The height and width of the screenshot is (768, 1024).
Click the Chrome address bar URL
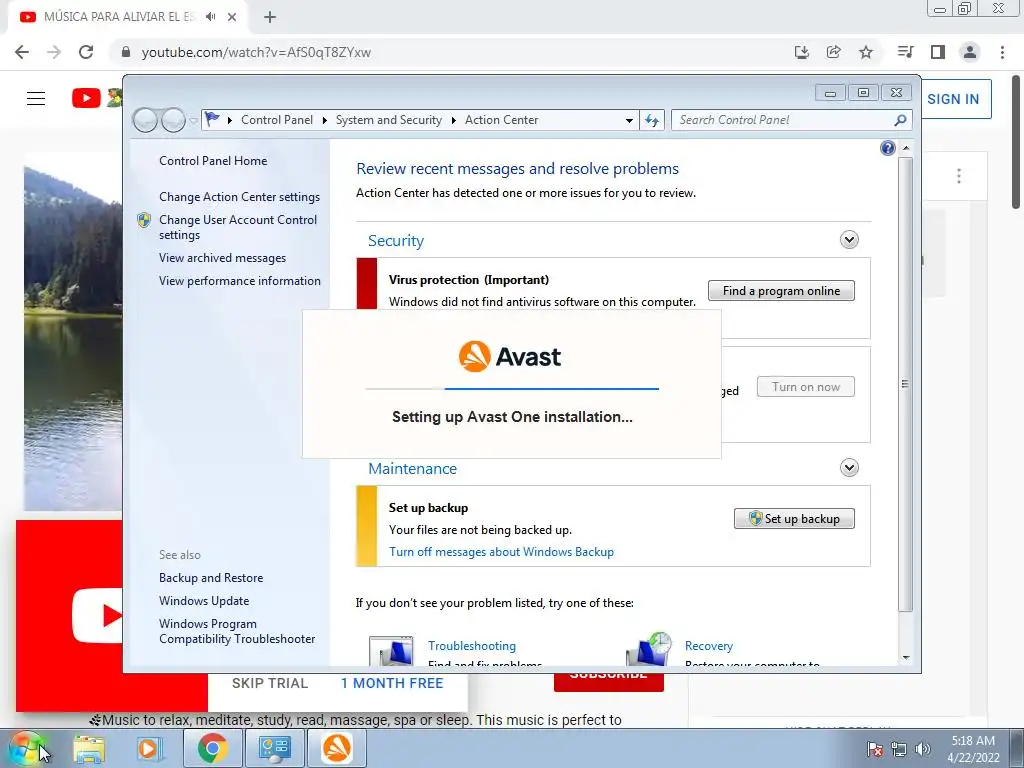tap(256, 52)
